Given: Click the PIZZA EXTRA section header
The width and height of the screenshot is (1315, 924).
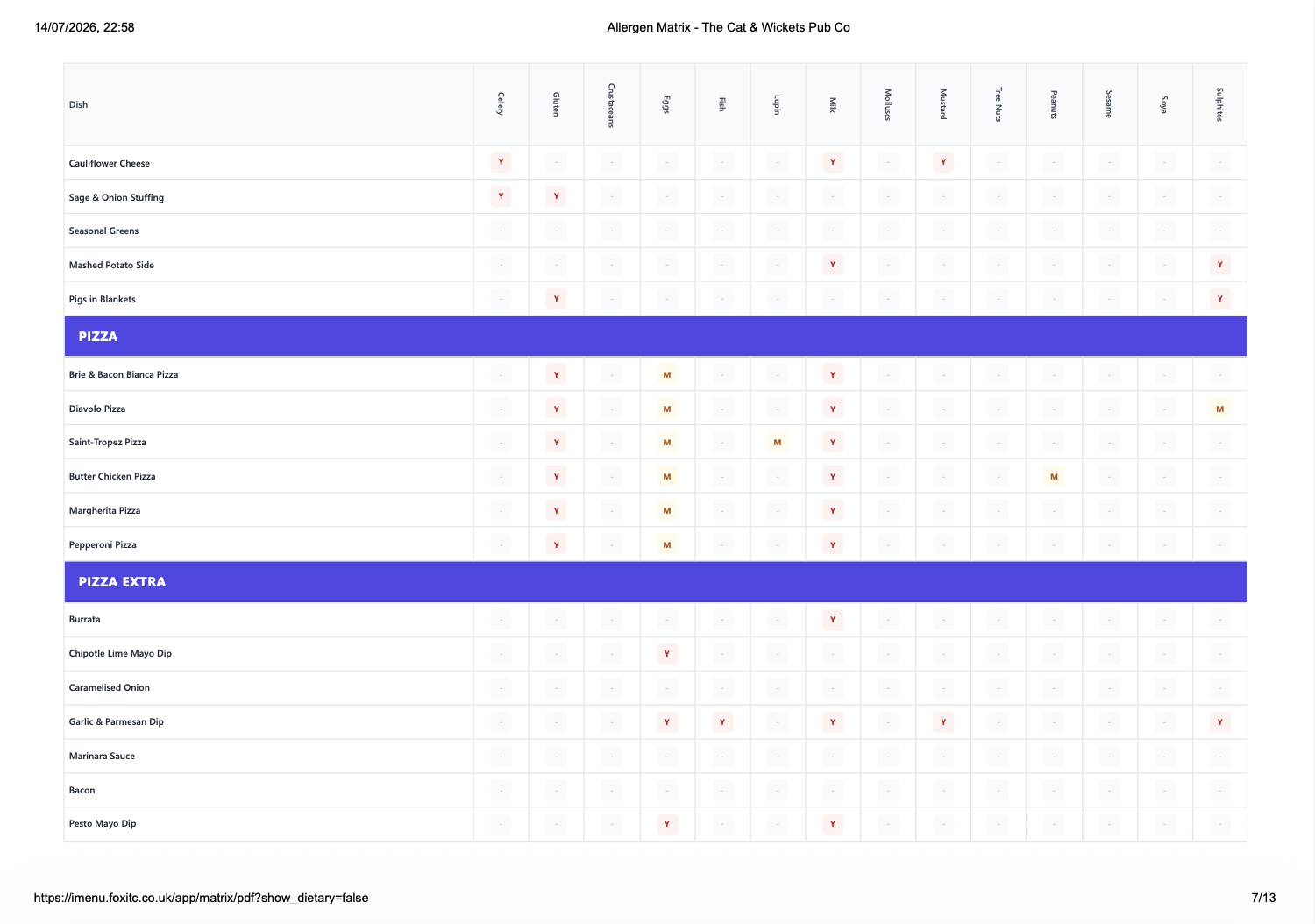Looking at the screenshot, I should (656, 582).
